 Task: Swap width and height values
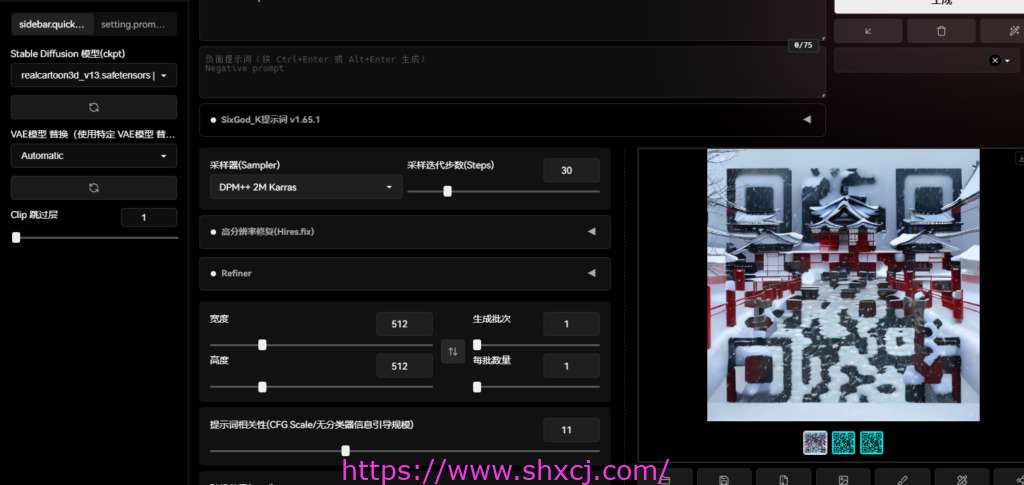click(x=453, y=351)
